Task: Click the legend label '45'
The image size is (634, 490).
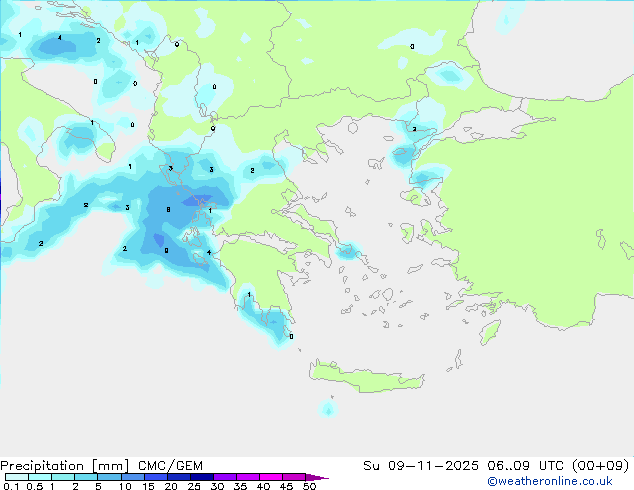Action: click(x=286, y=486)
